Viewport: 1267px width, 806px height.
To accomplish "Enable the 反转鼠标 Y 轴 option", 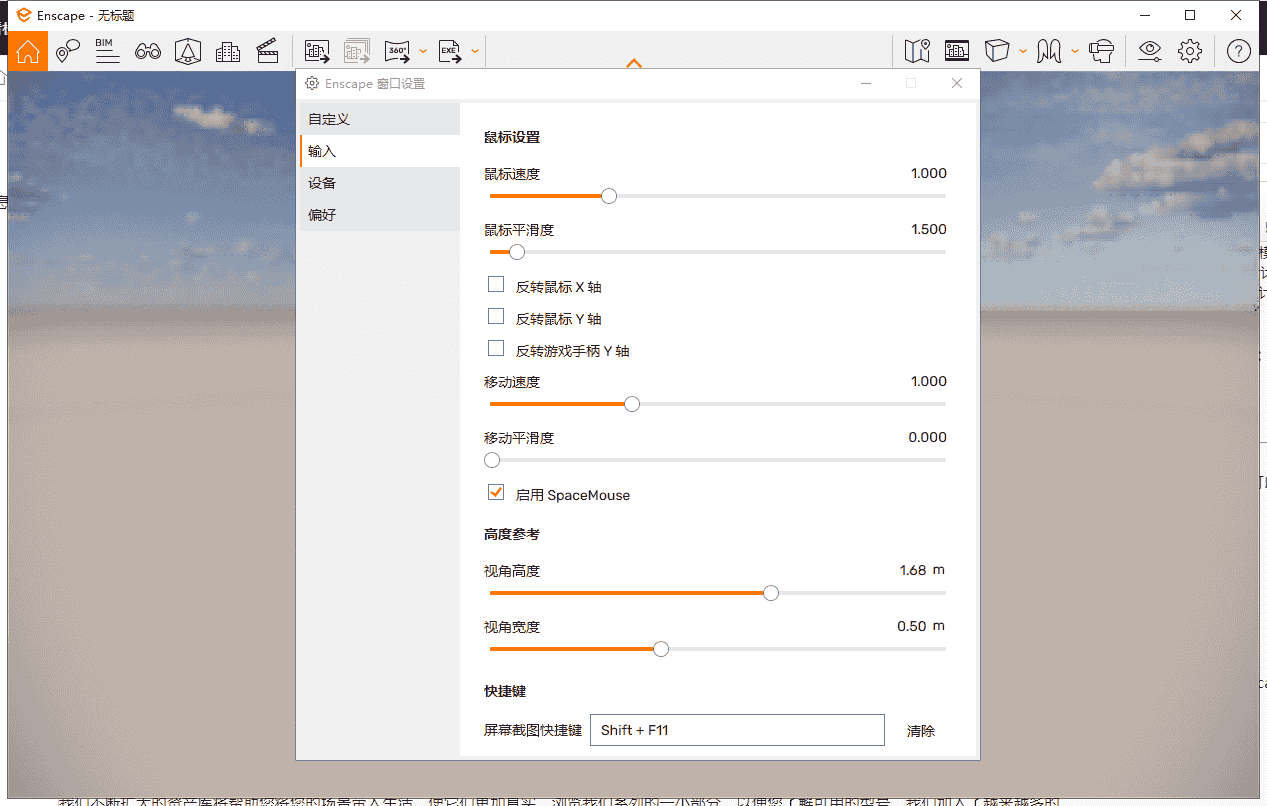I will (x=496, y=317).
